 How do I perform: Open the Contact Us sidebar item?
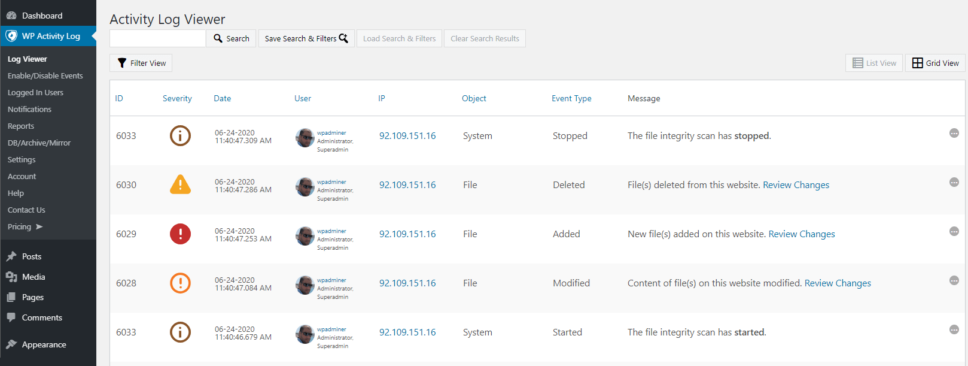point(26,210)
